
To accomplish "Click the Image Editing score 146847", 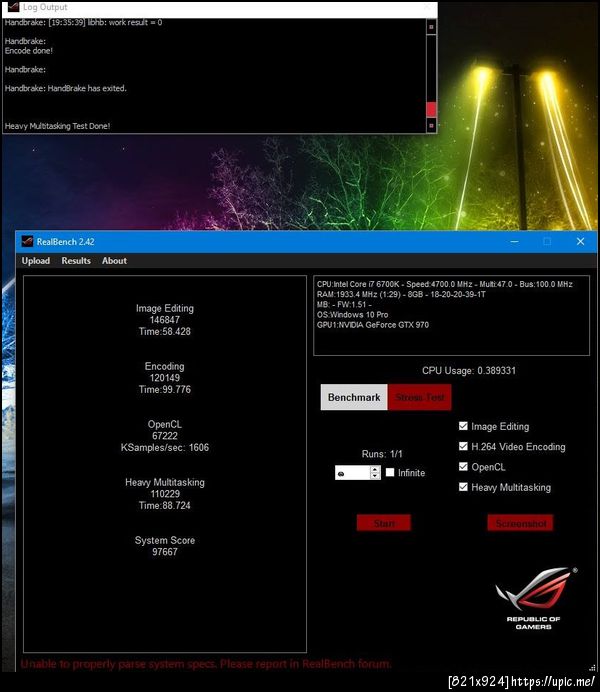I will 165,320.
